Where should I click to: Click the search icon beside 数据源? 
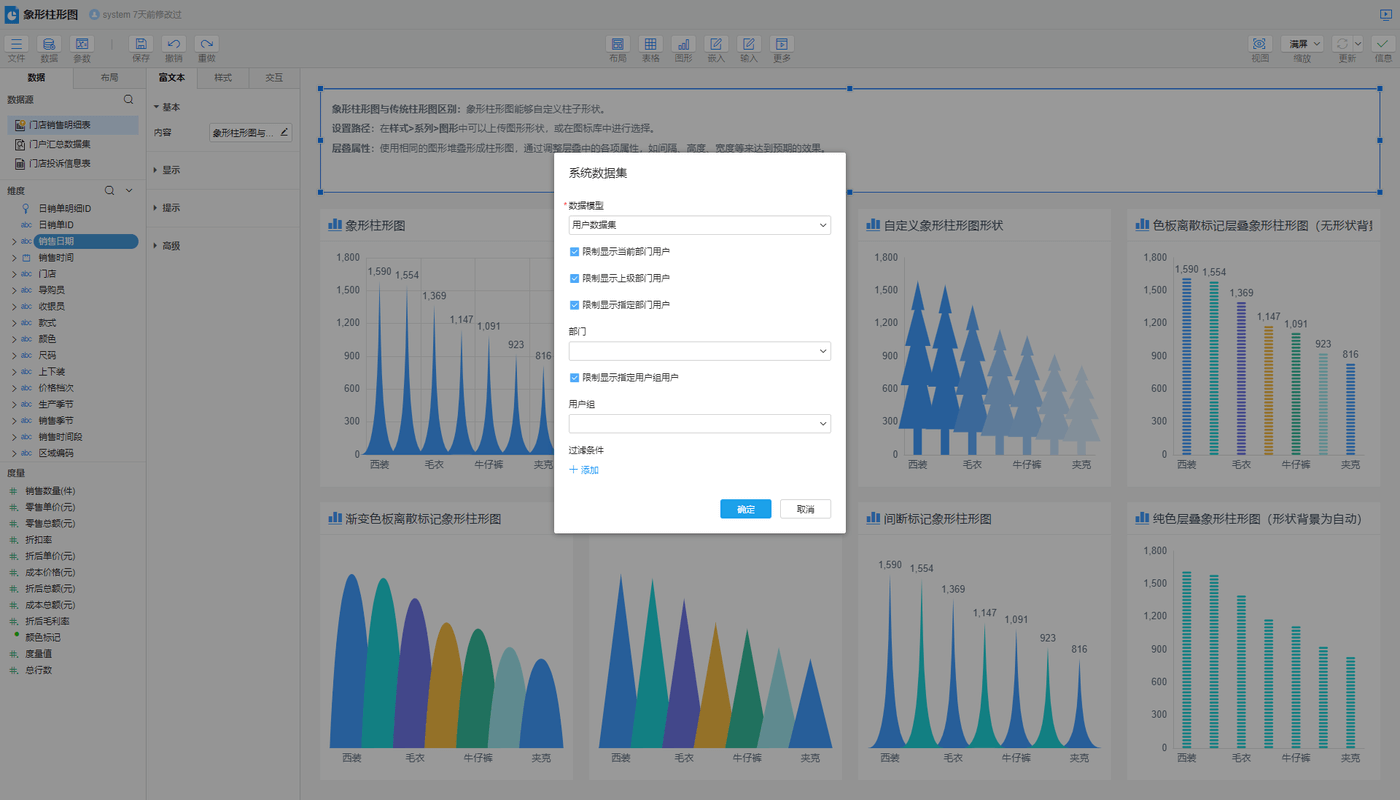[x=128, y=100]
